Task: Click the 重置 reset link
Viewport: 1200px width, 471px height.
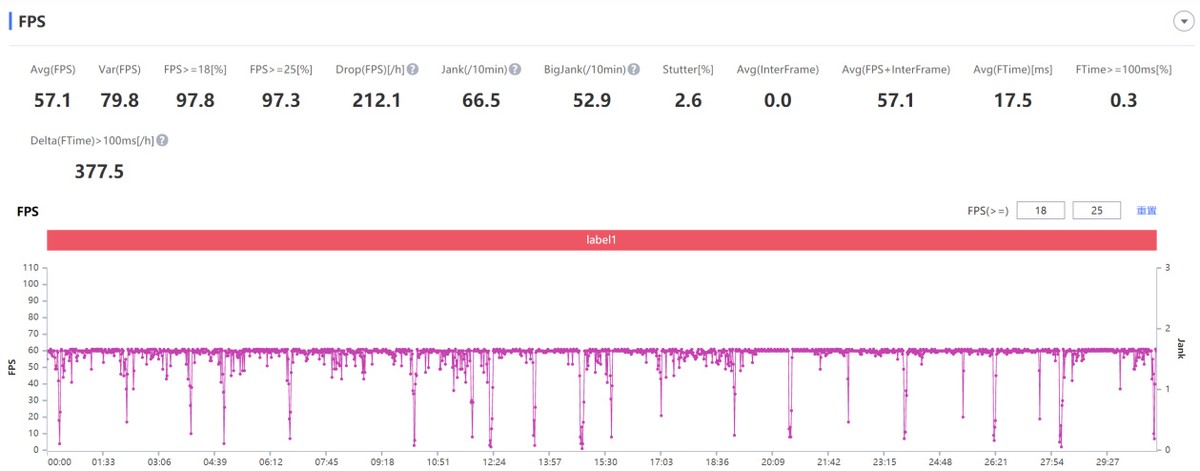Action: (x=1146, y=211)
